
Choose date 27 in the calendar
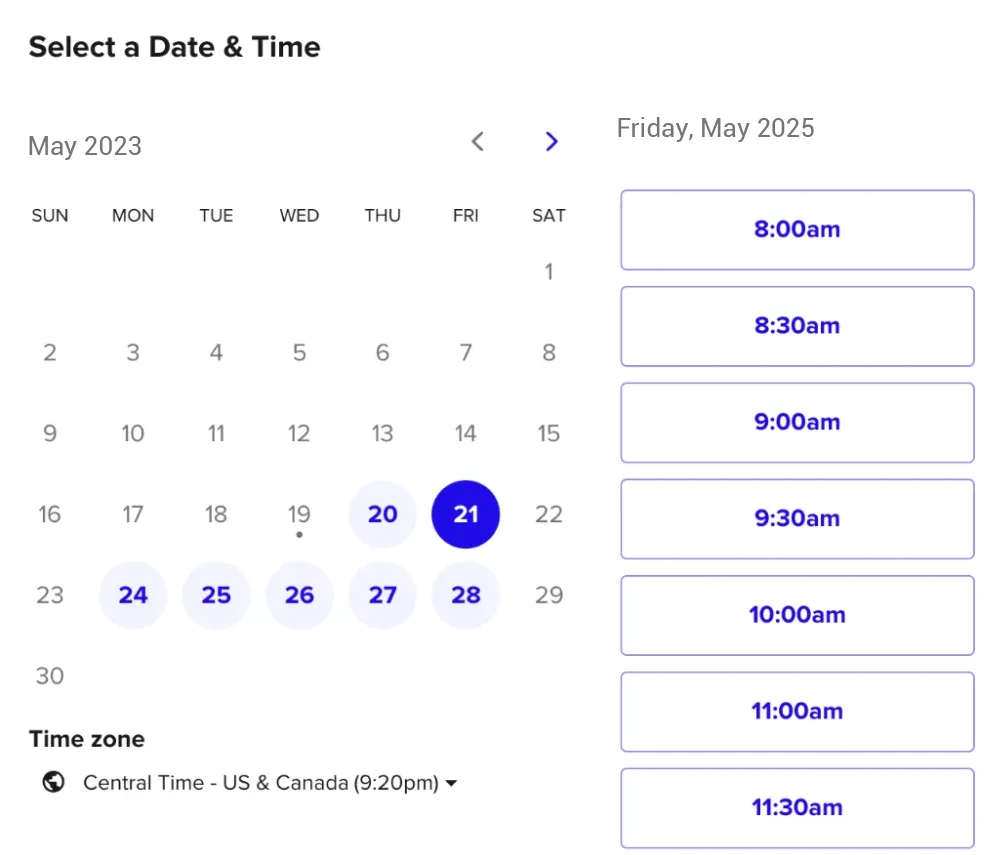tap(382, 595)
